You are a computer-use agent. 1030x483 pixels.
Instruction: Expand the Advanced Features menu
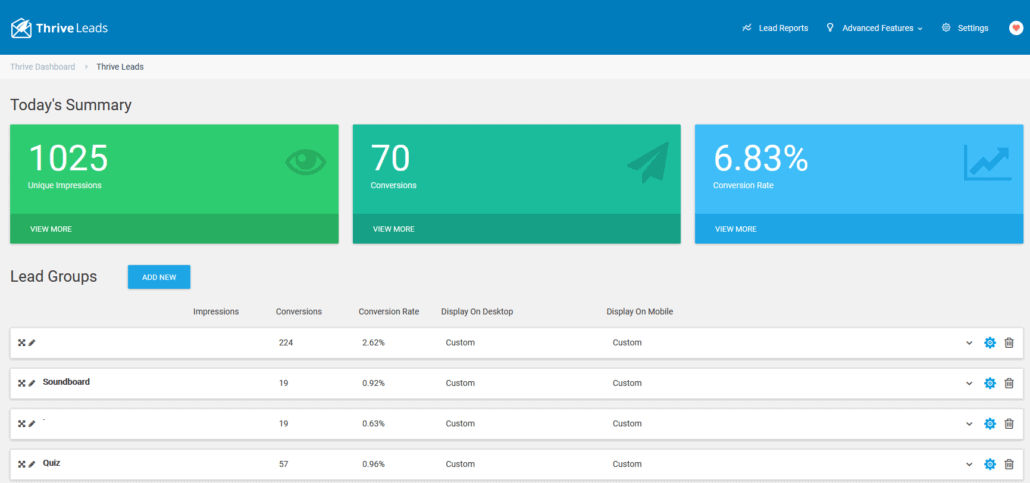(874, 28)
